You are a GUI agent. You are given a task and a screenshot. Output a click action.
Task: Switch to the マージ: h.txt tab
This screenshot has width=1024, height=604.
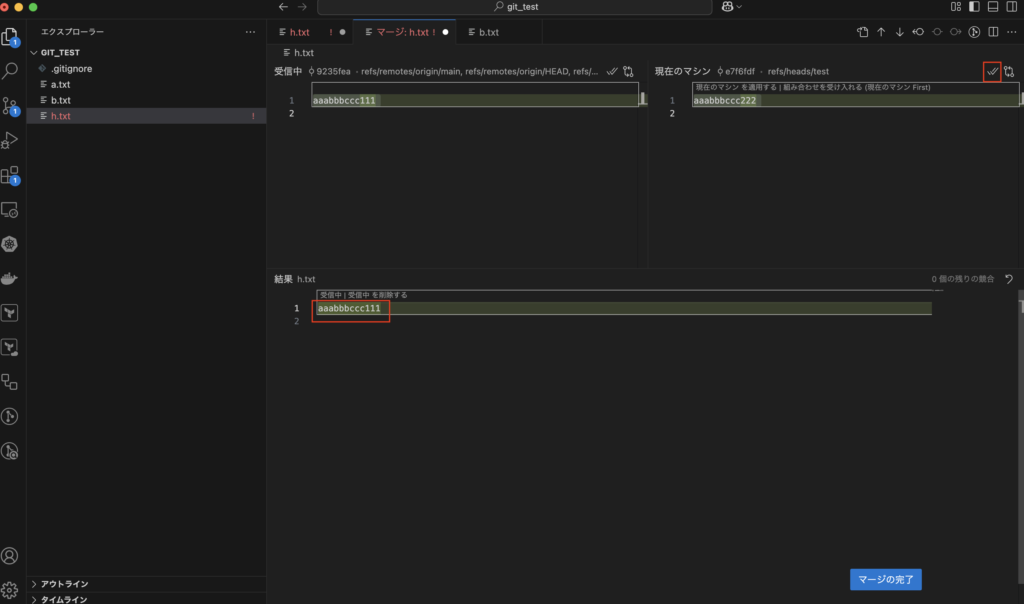[x=405, y=32]
